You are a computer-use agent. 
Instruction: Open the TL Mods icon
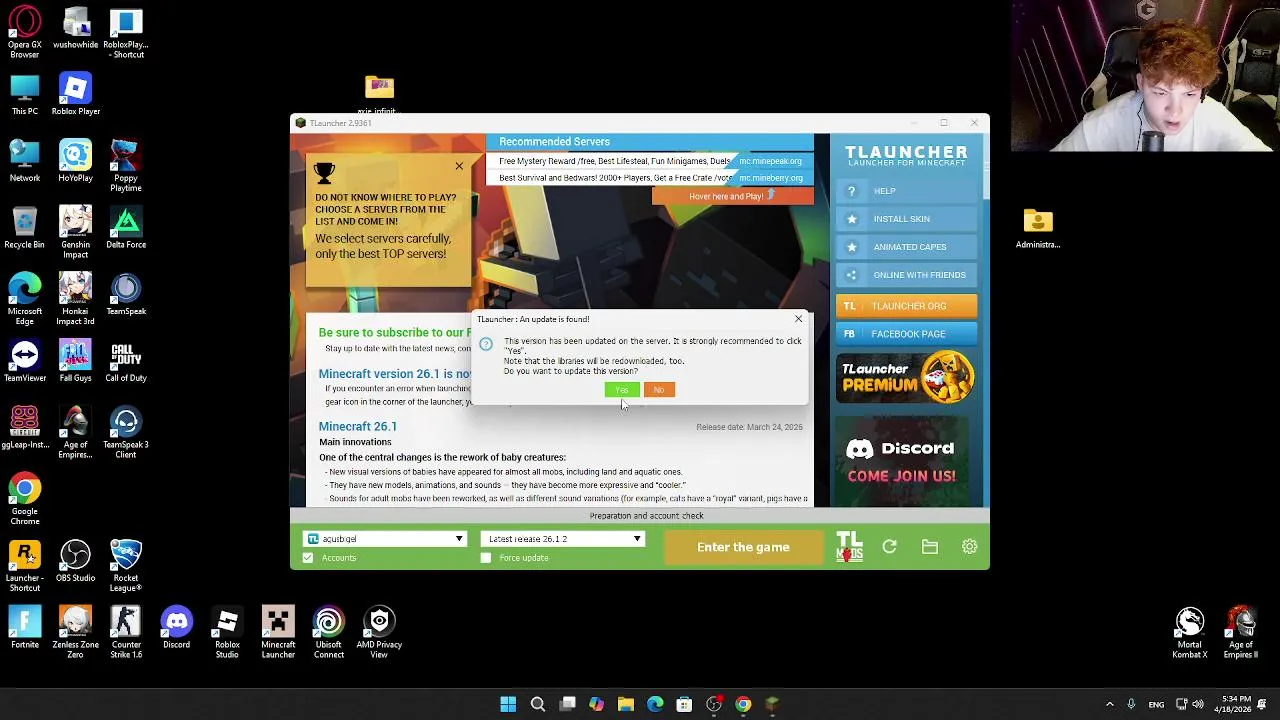click(x=849, y=547)
